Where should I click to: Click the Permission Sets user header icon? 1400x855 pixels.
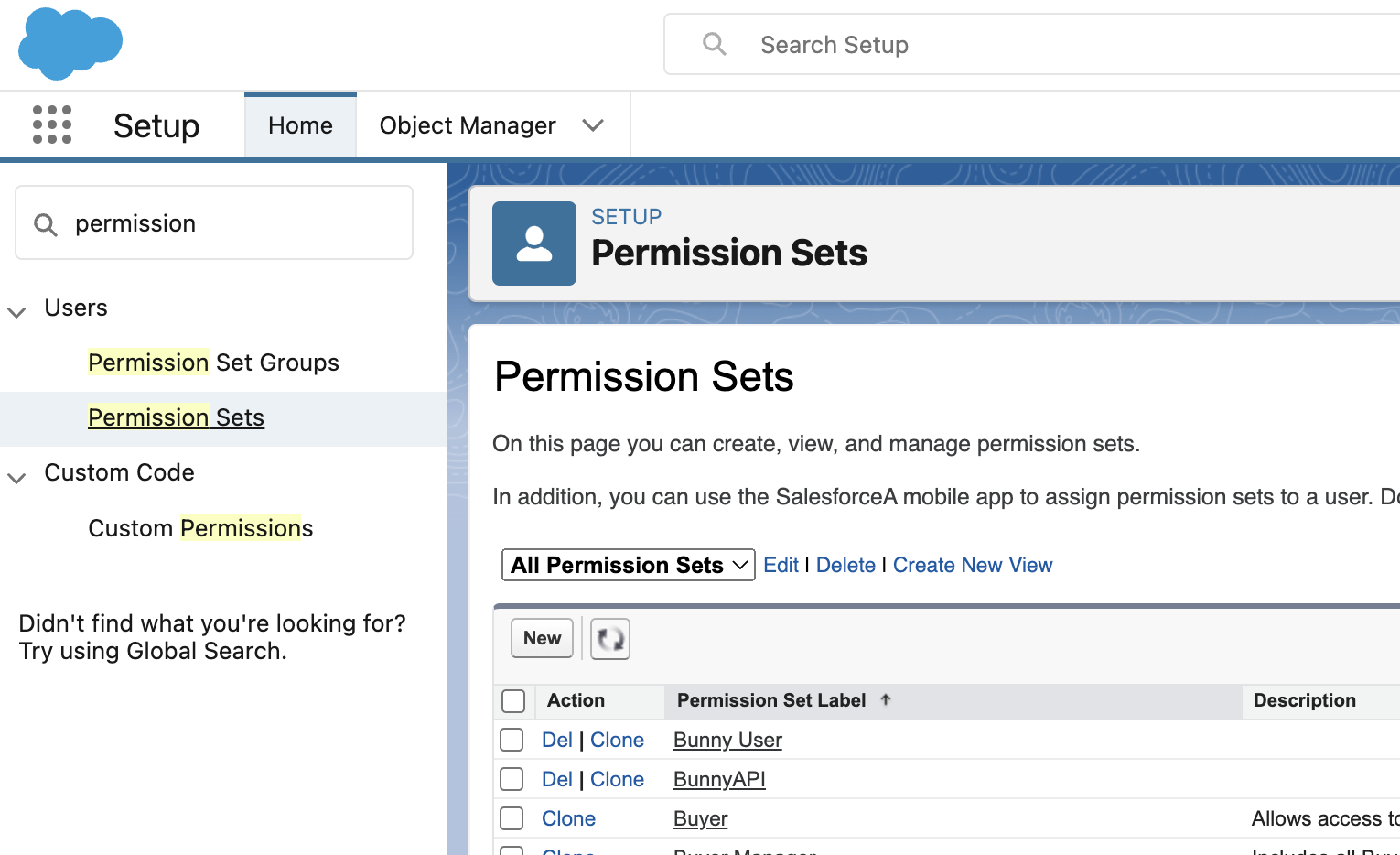(x=534, y=244)
